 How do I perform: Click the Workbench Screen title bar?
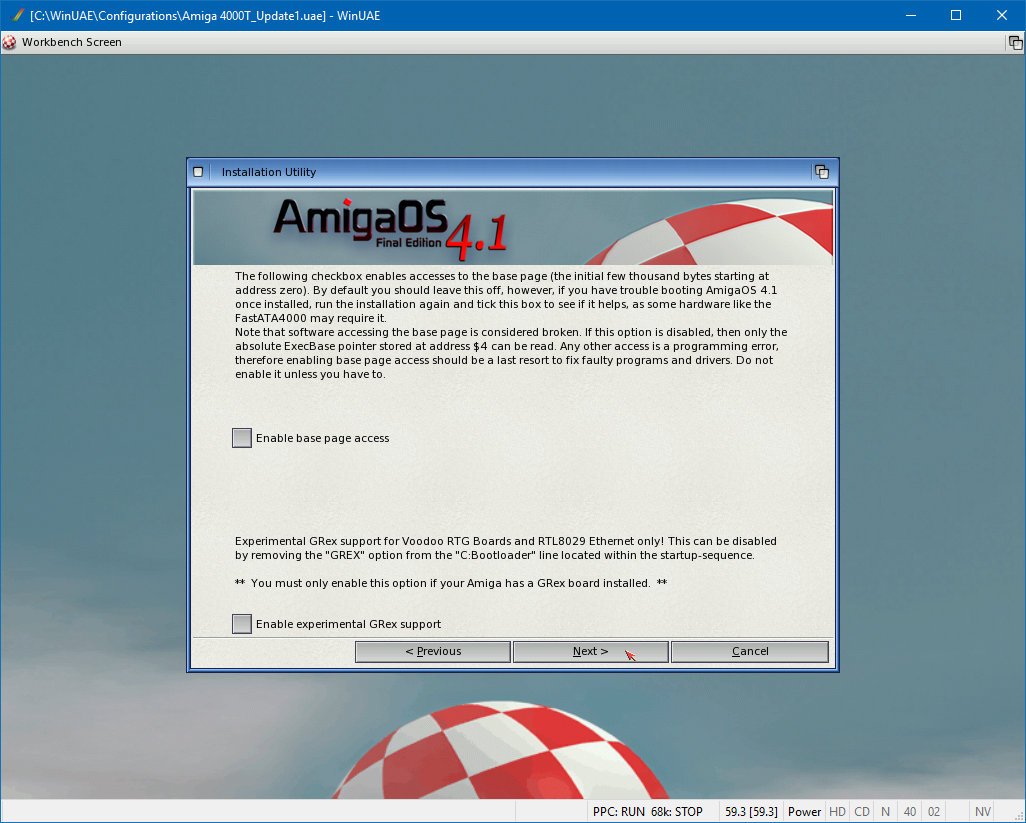[x=500, y=42]
